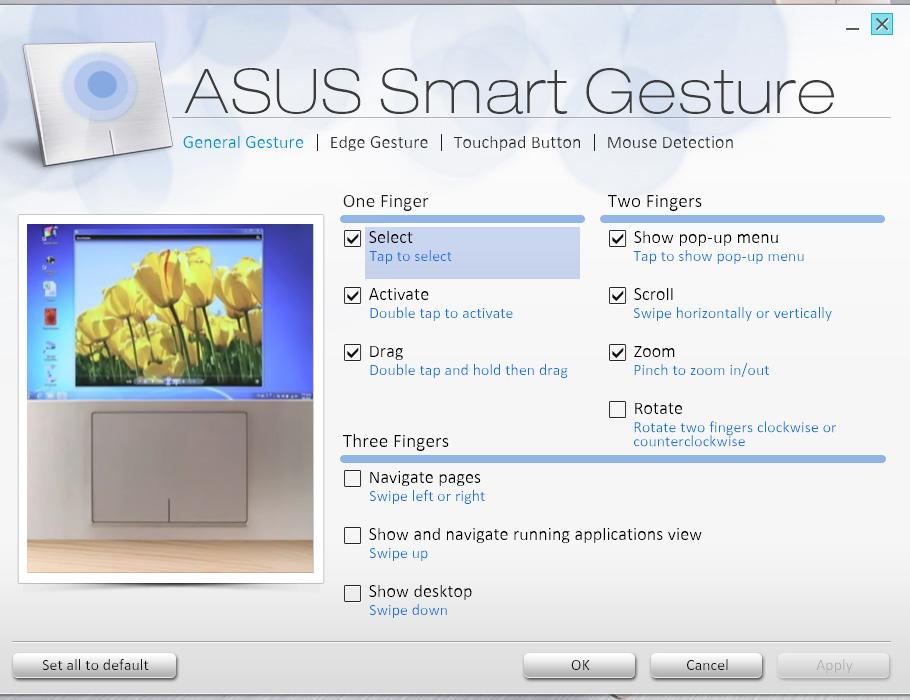Switch to the Mouse Detection tab
910x700 pixels.
point(670,143)
